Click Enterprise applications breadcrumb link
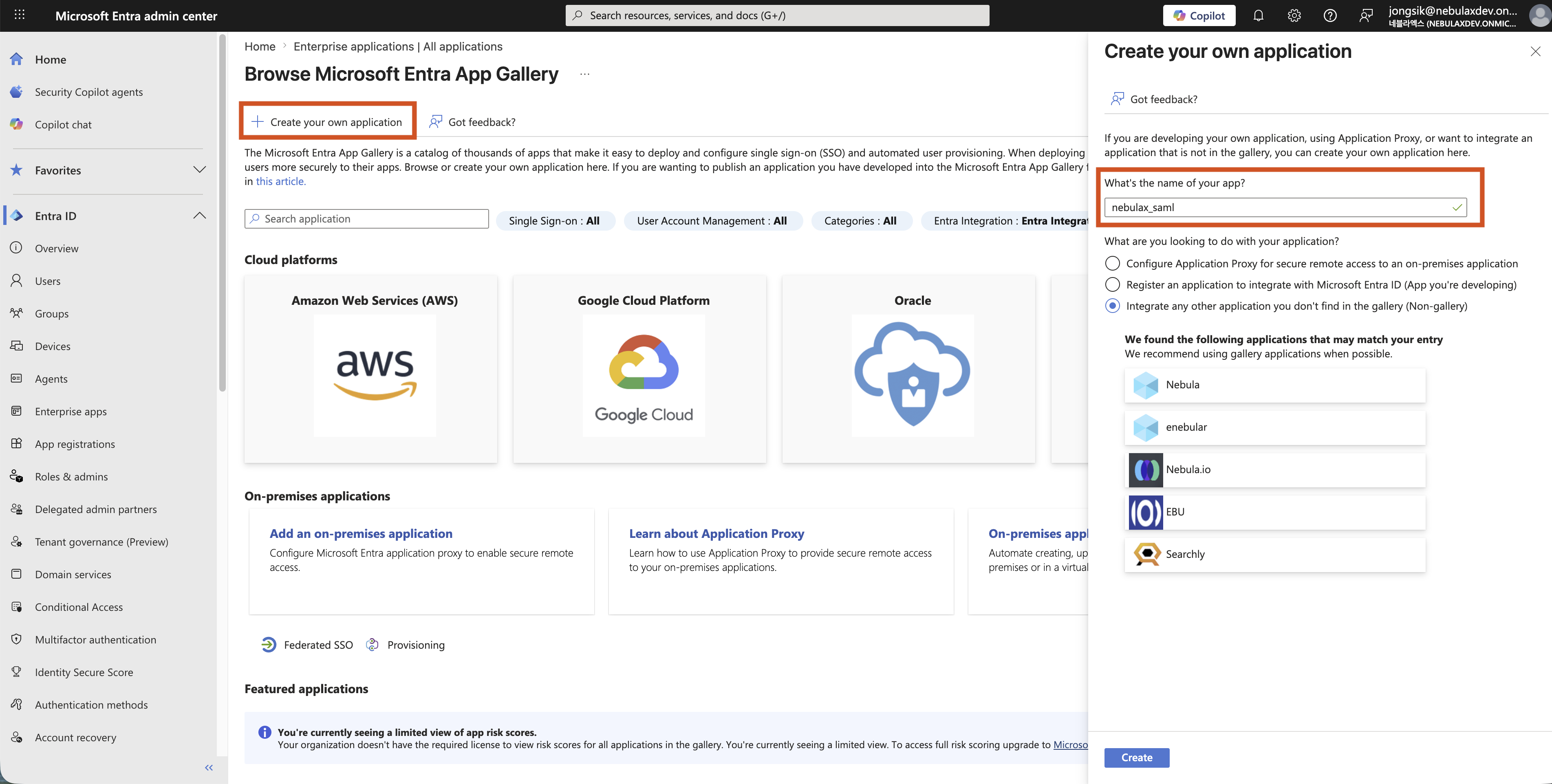 [398, 46]
